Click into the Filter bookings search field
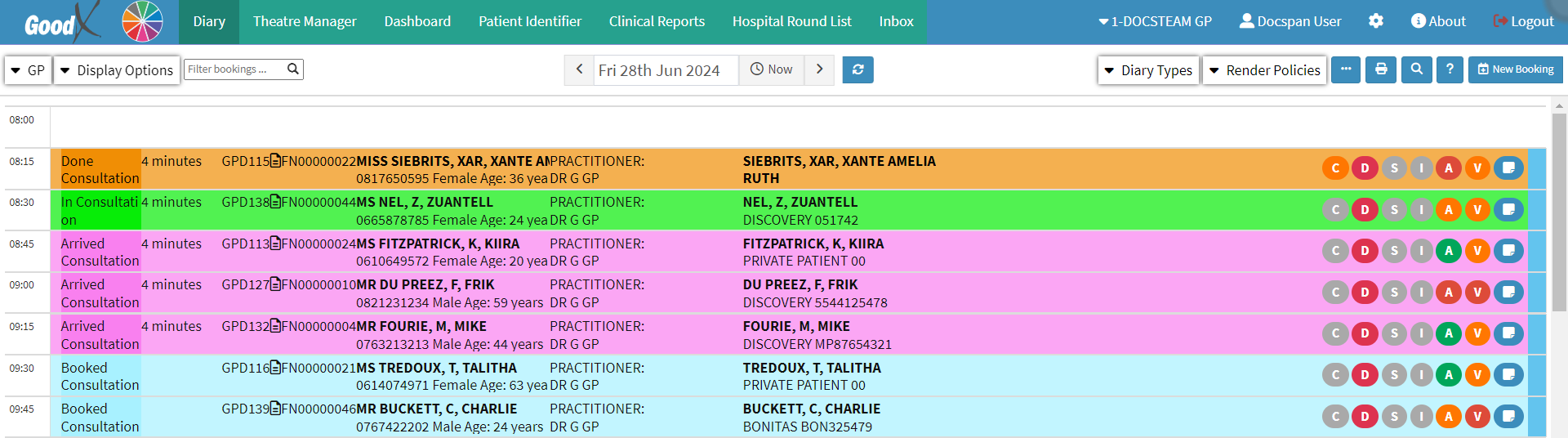 coord(234,69)
